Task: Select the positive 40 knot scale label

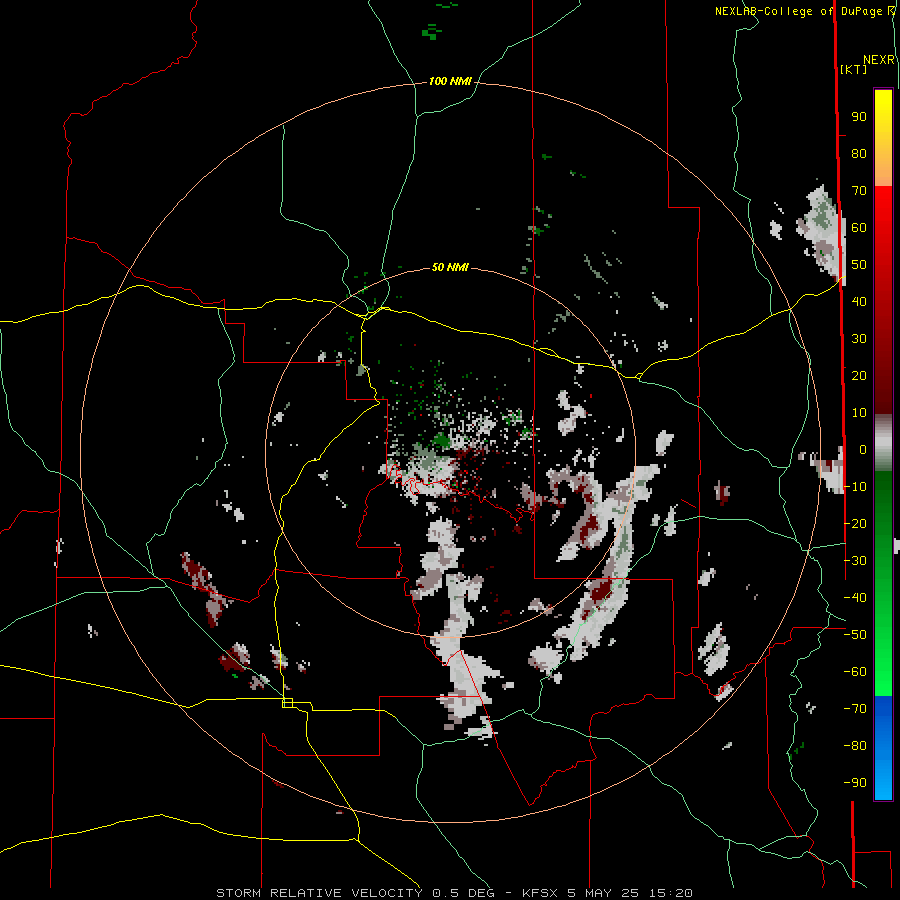Action: pyautogui.click(x=859, y=301)
